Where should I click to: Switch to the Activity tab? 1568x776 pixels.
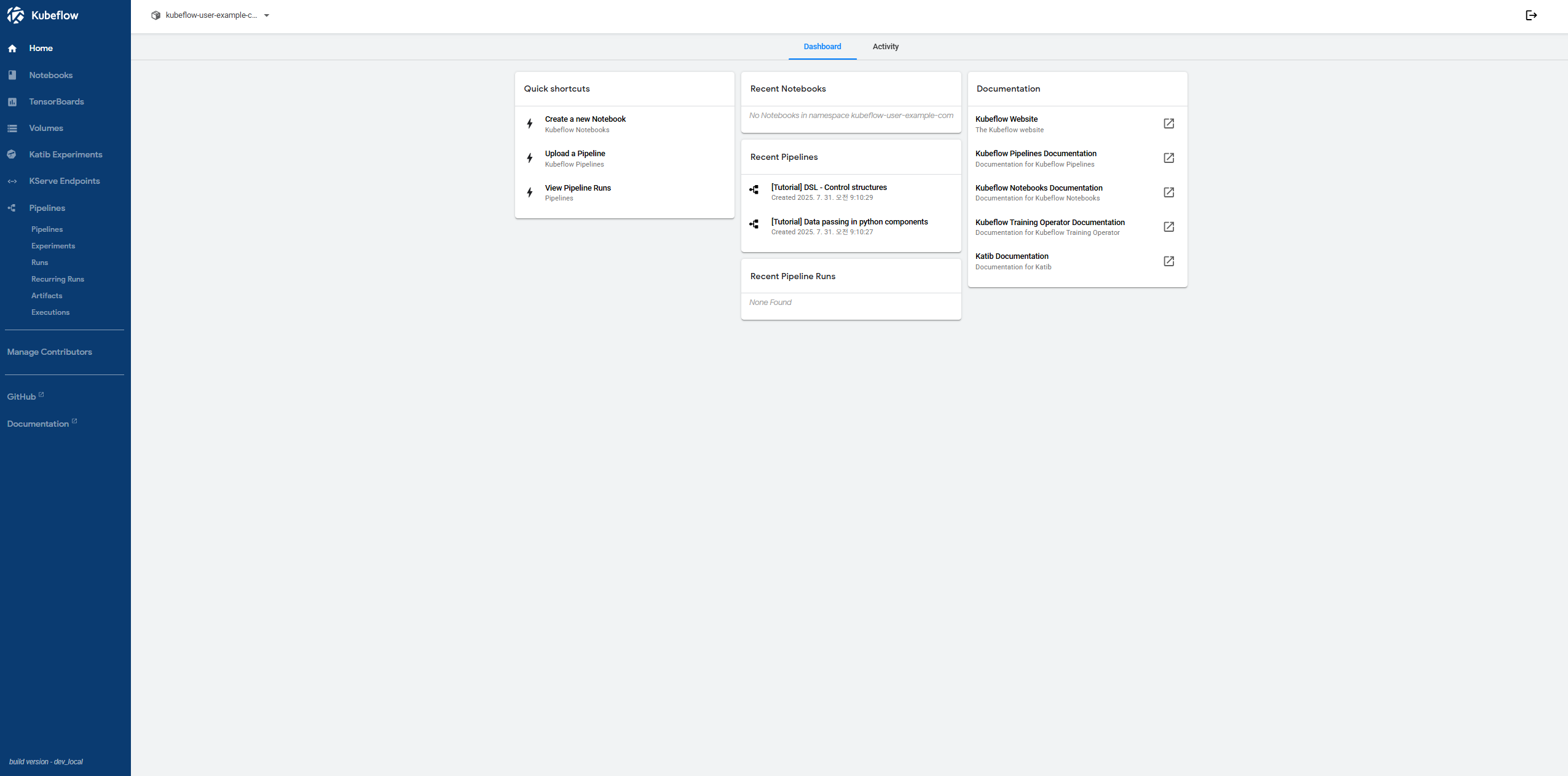(885, 47)
